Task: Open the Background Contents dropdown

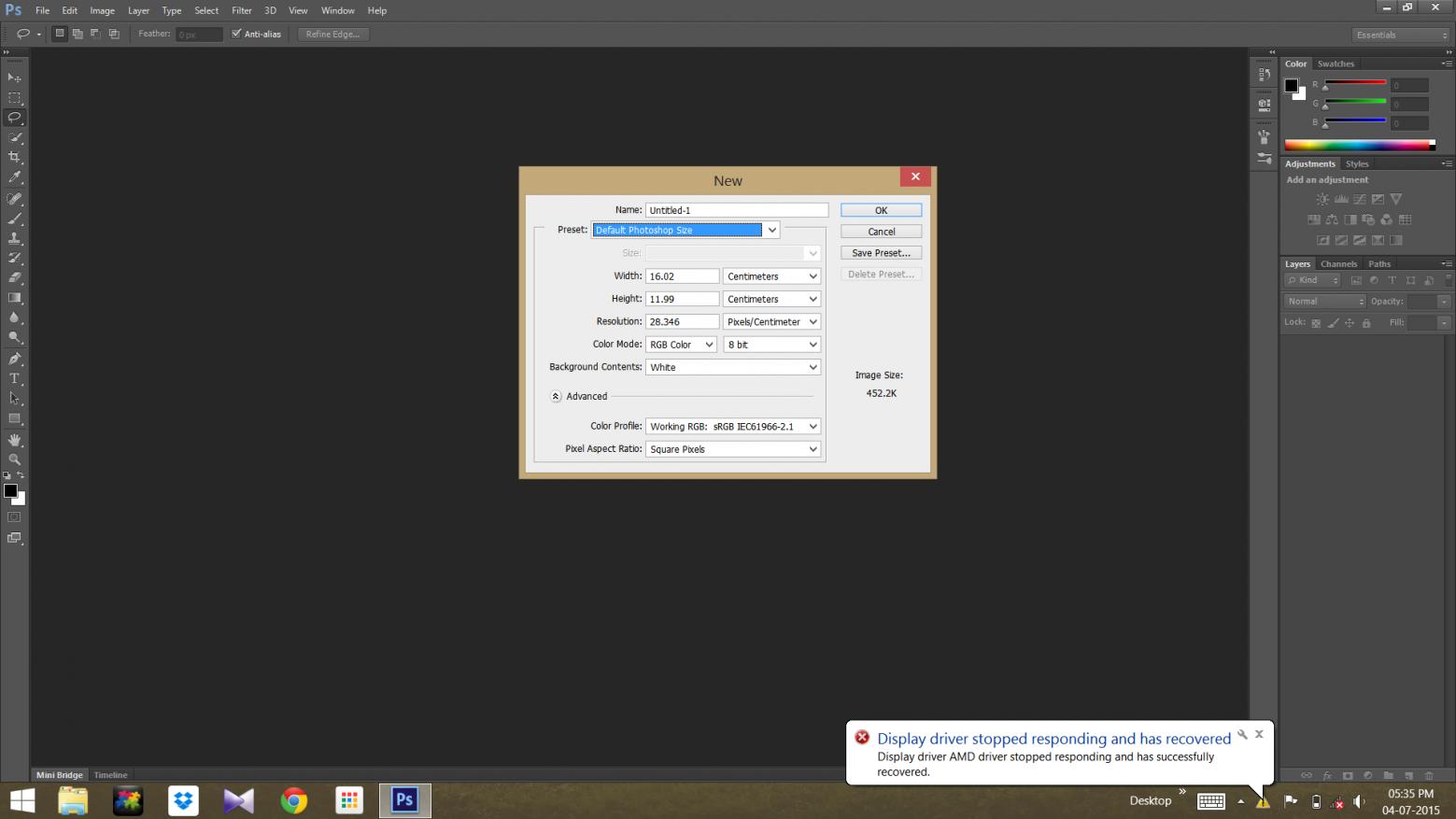Action: pyautogui.click(x=733, y=367)
